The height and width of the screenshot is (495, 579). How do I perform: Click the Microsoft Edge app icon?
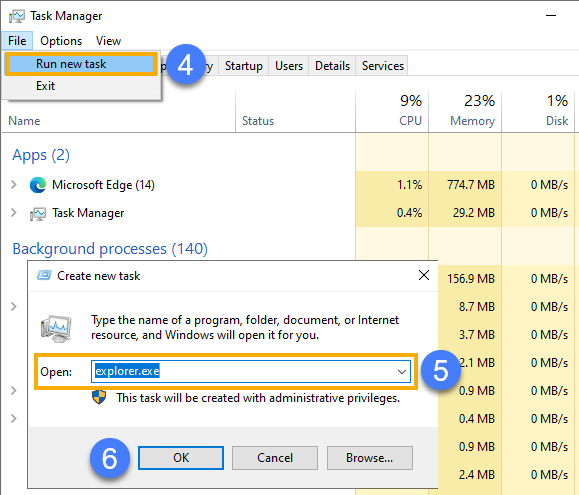coord(38,185)
